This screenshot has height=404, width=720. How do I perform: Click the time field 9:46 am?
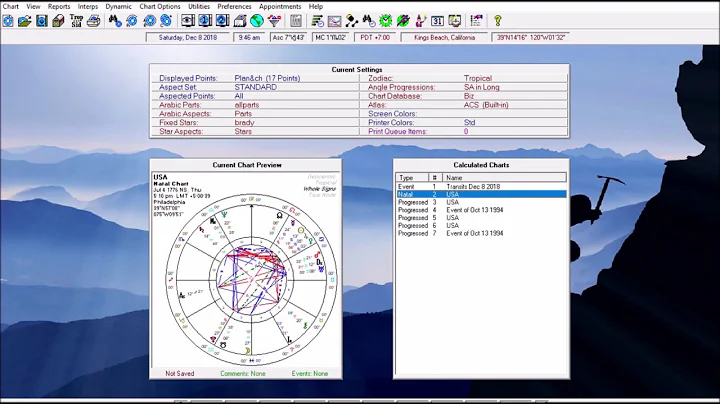pyautogui.click(x=249, y=38)
